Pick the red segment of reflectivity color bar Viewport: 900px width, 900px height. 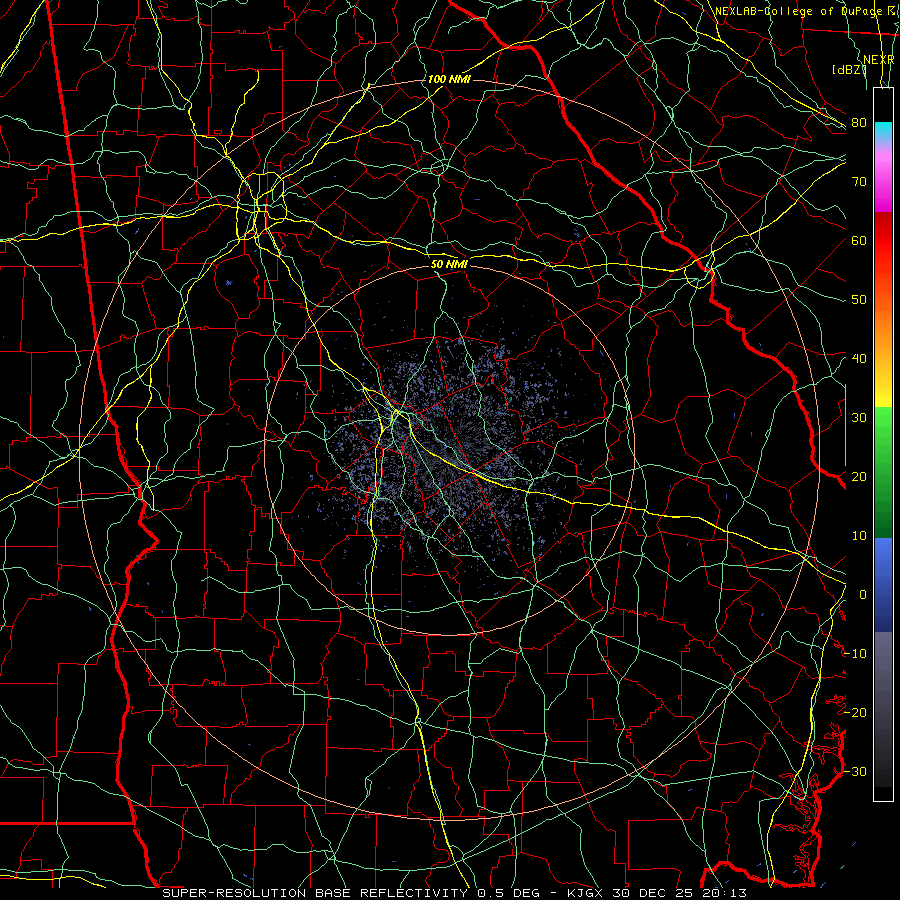(883, 240)
